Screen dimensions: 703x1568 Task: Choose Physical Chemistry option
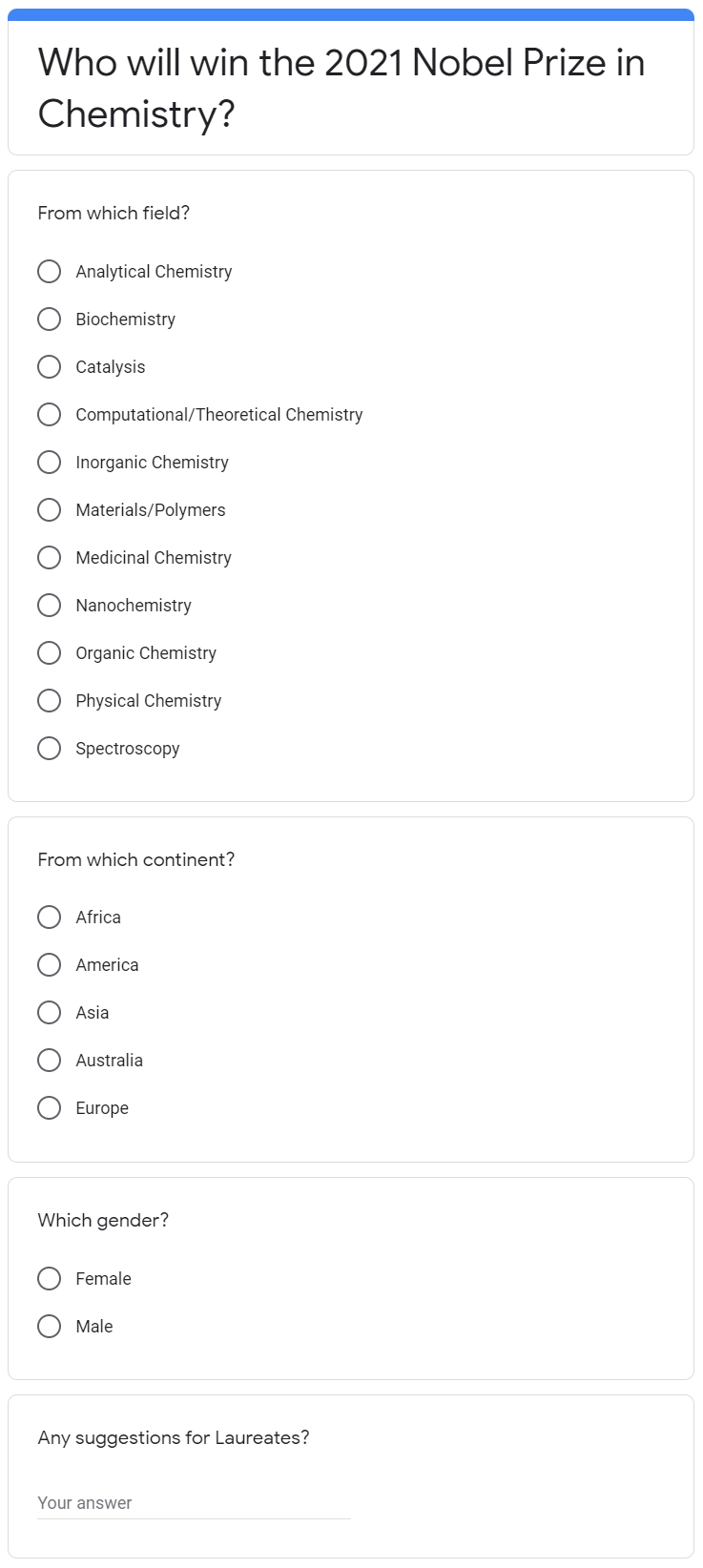(x=50, y=701)
